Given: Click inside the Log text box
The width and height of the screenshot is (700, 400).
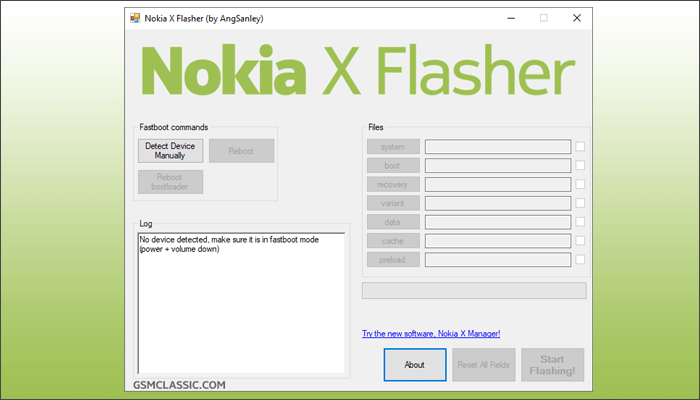Looking at the screenshot, I should click(x=241, y=303).
